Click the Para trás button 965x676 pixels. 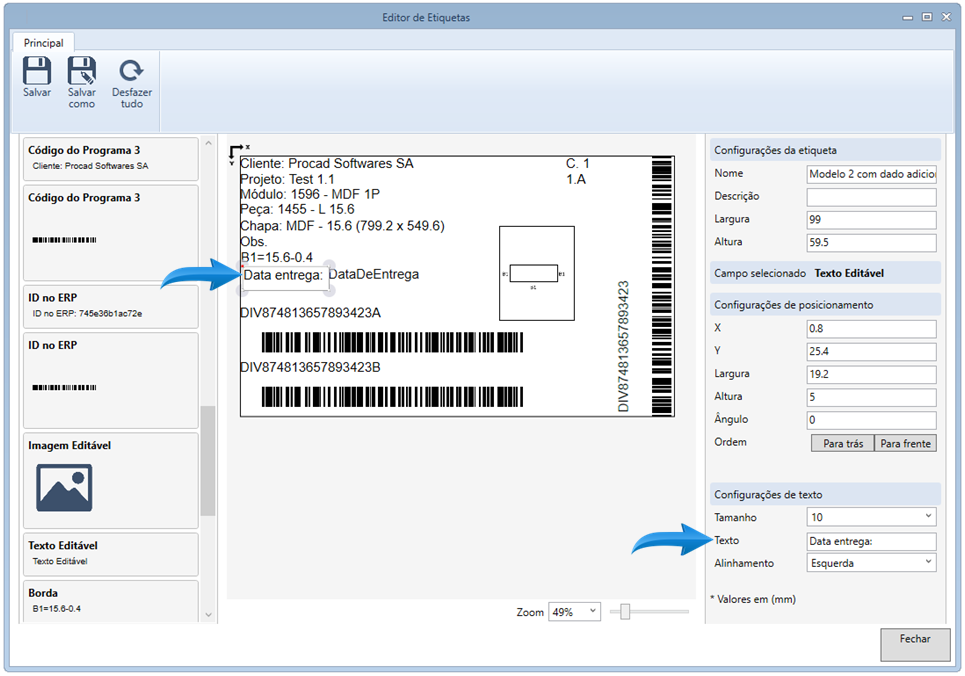842,443
